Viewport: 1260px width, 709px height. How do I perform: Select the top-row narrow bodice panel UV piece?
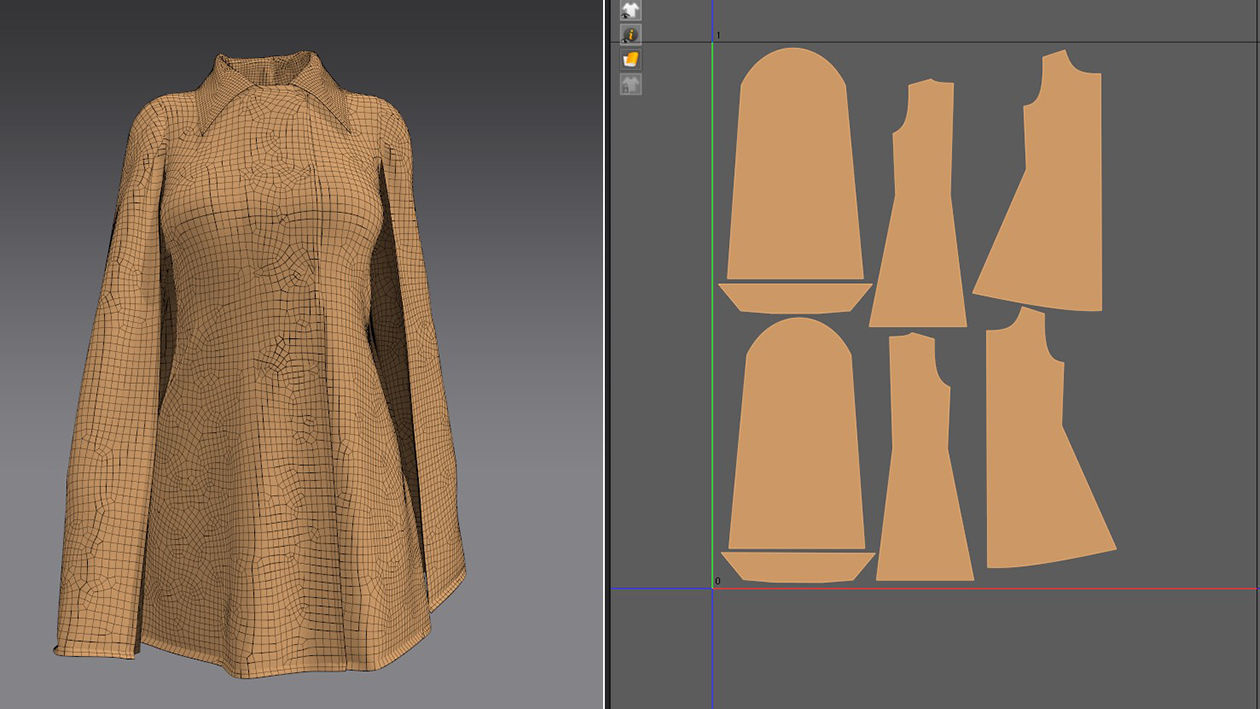coord(920,205)
